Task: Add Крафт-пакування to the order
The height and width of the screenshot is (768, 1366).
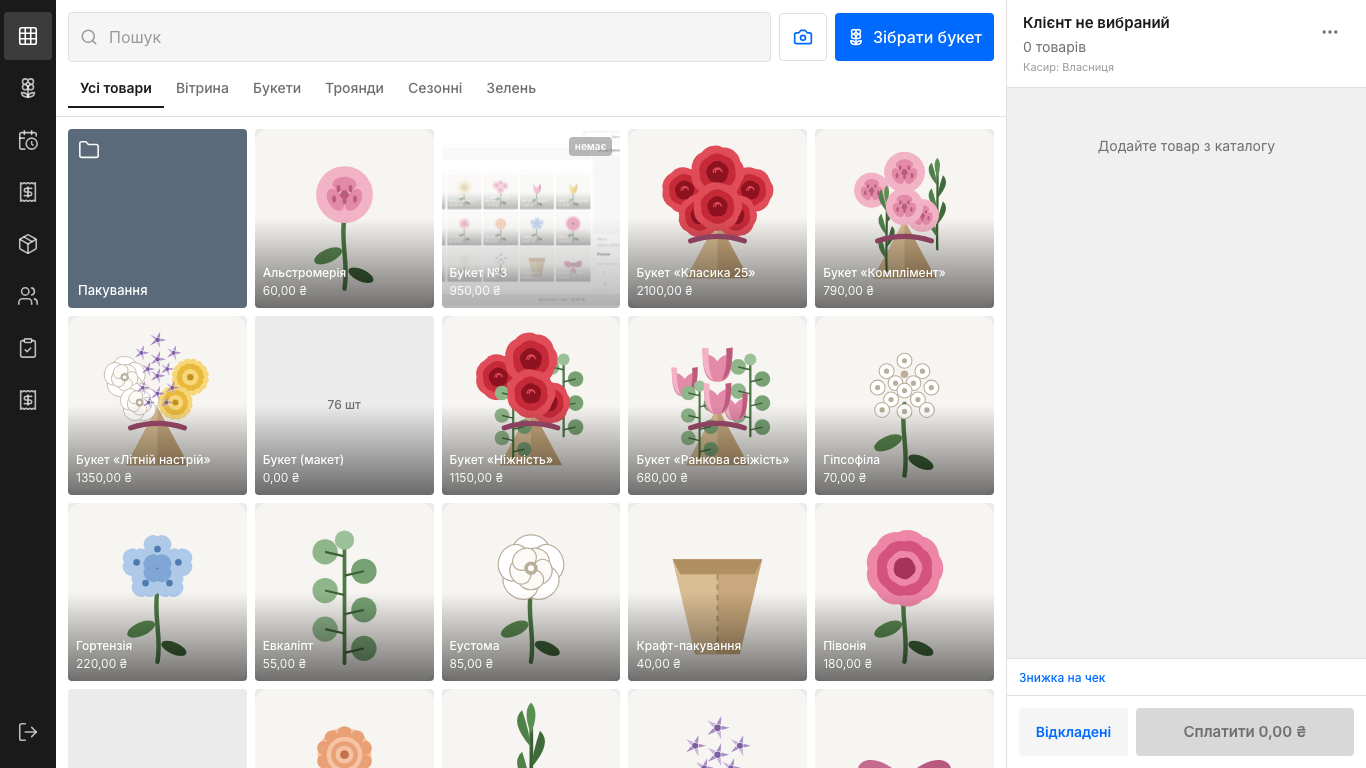Action: (x=717, y=592)
